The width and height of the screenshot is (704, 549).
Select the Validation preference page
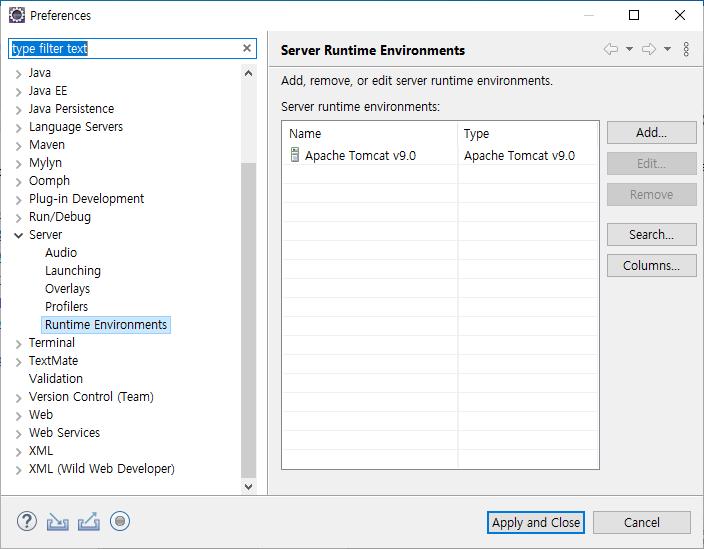pyautogui.click(x=56, y=378)
